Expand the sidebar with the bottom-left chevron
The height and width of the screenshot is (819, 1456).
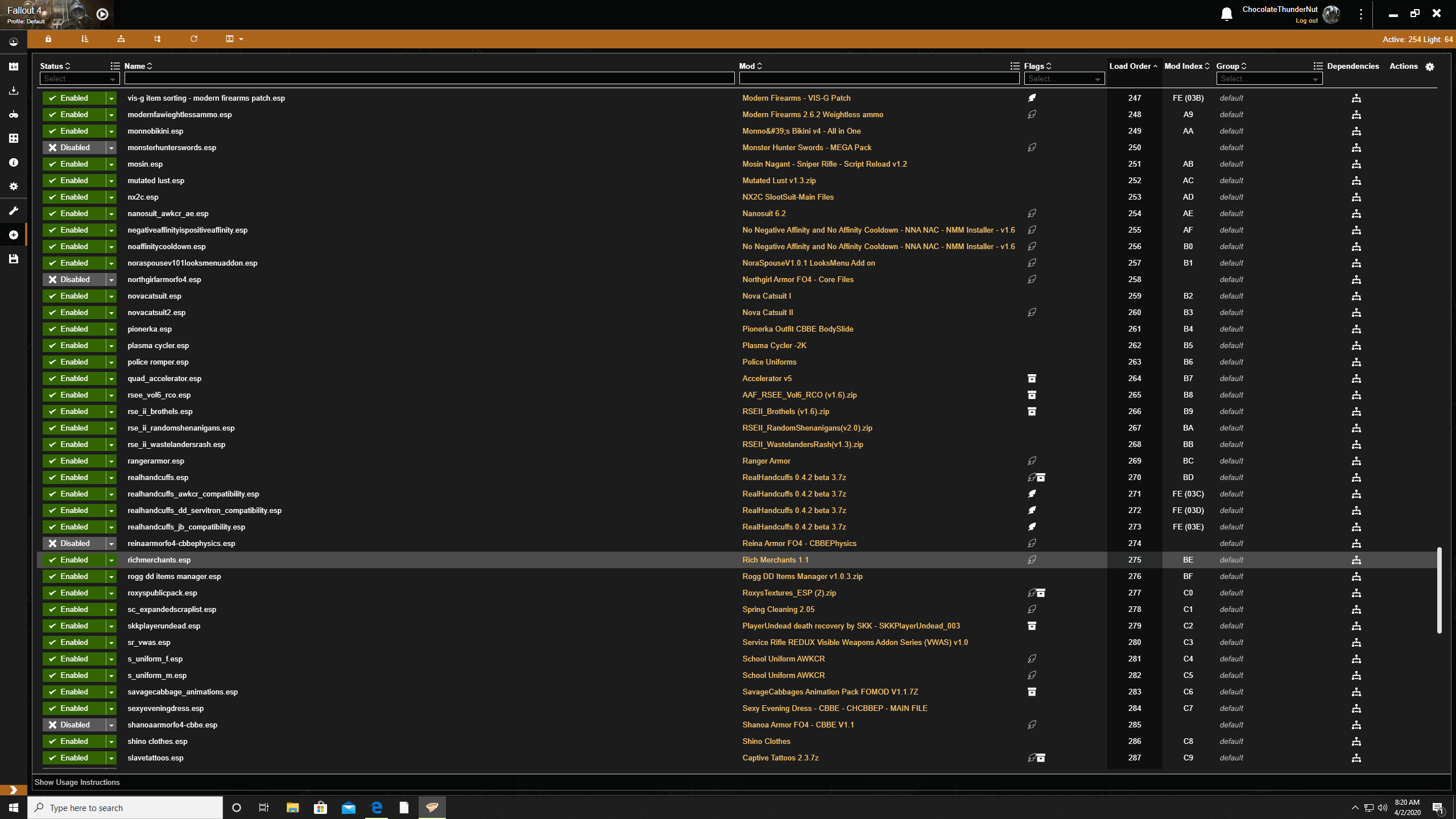click(14, 790)
